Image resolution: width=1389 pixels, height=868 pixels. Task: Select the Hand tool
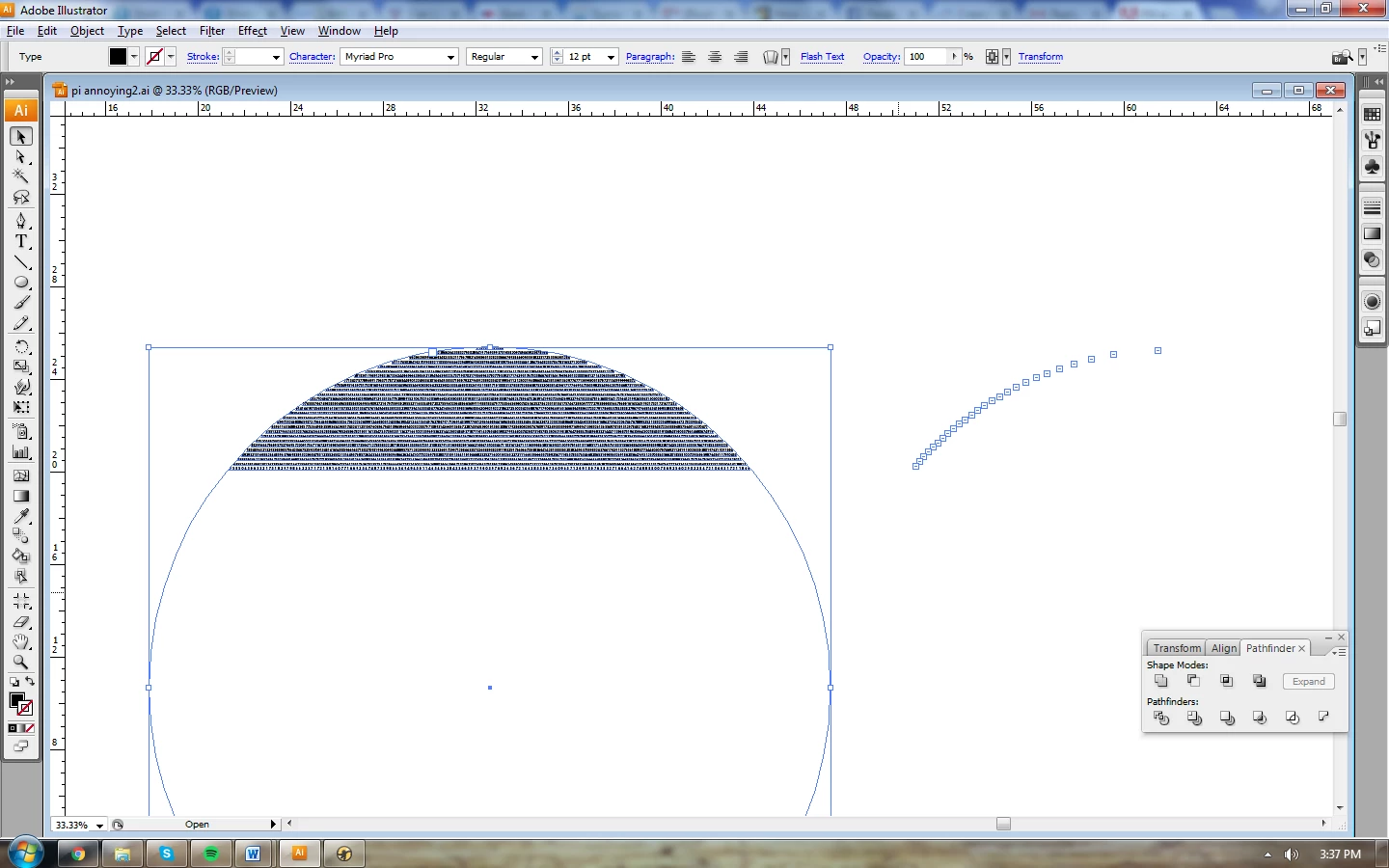tap(21, 642)
